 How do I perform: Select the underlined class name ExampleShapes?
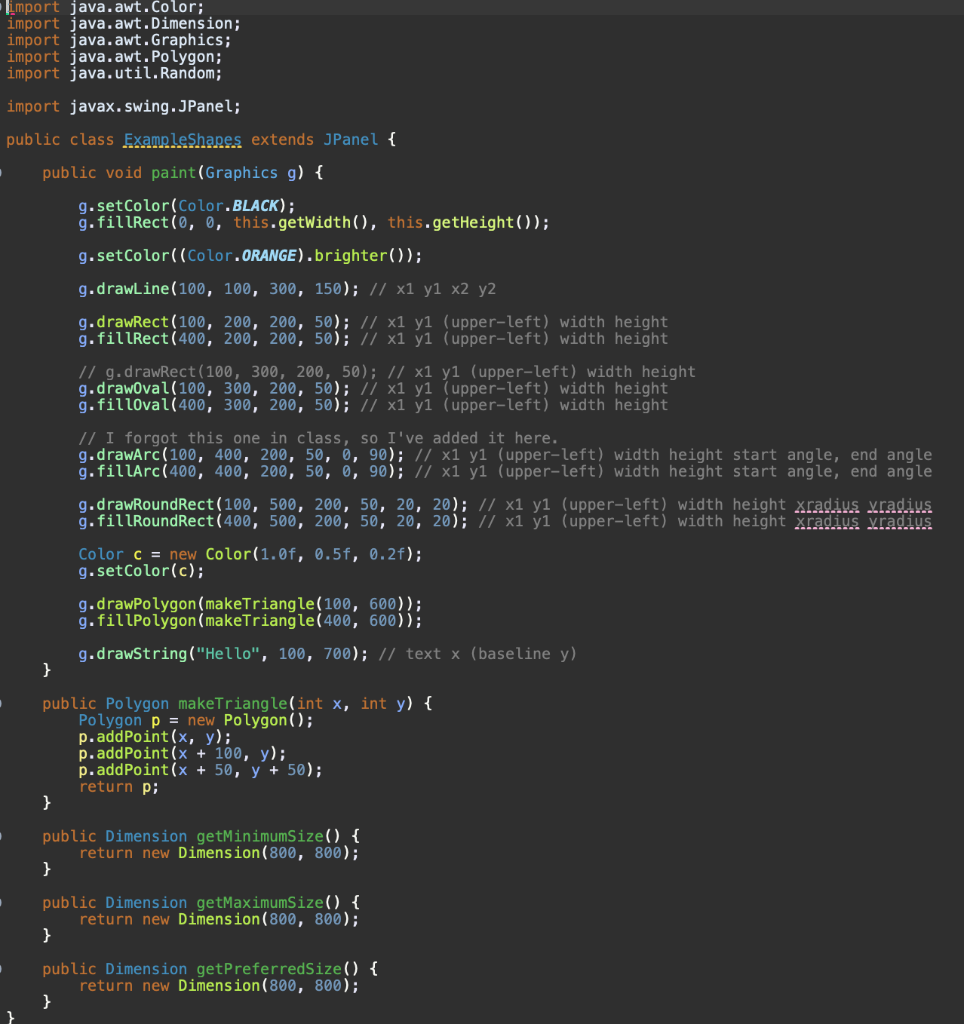point(182,139)
